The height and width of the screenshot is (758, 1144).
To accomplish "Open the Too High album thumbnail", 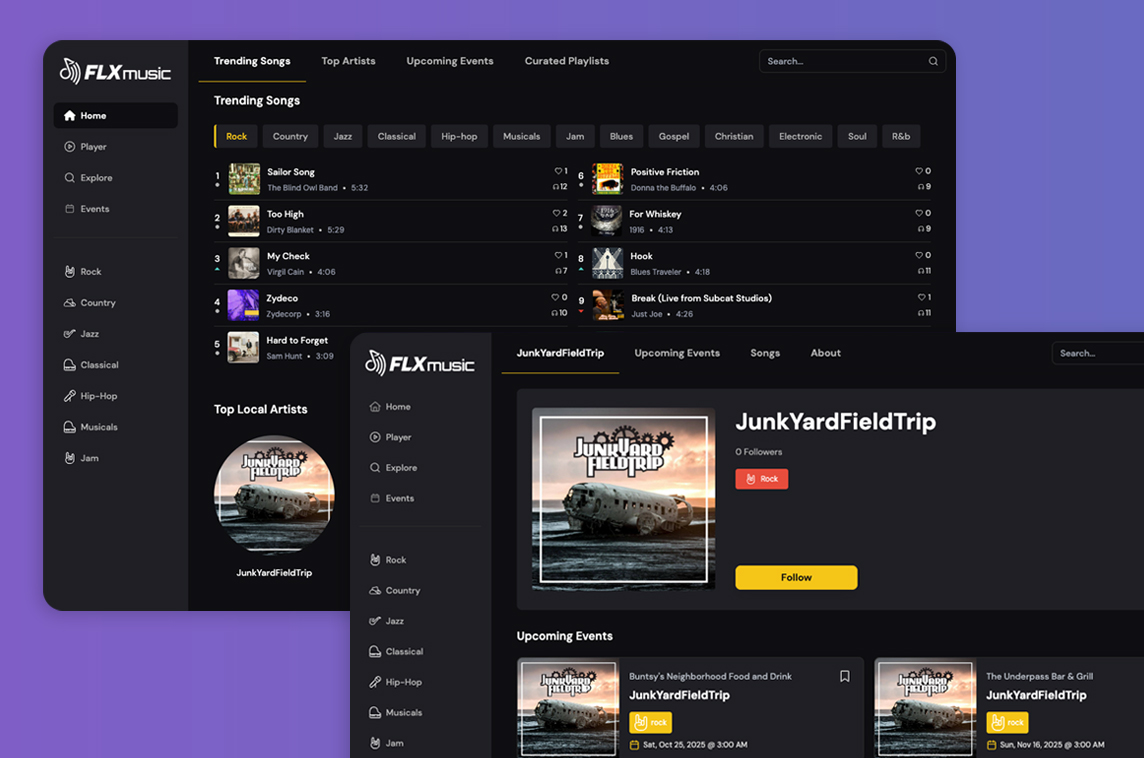I will click(x=243, y=221).
